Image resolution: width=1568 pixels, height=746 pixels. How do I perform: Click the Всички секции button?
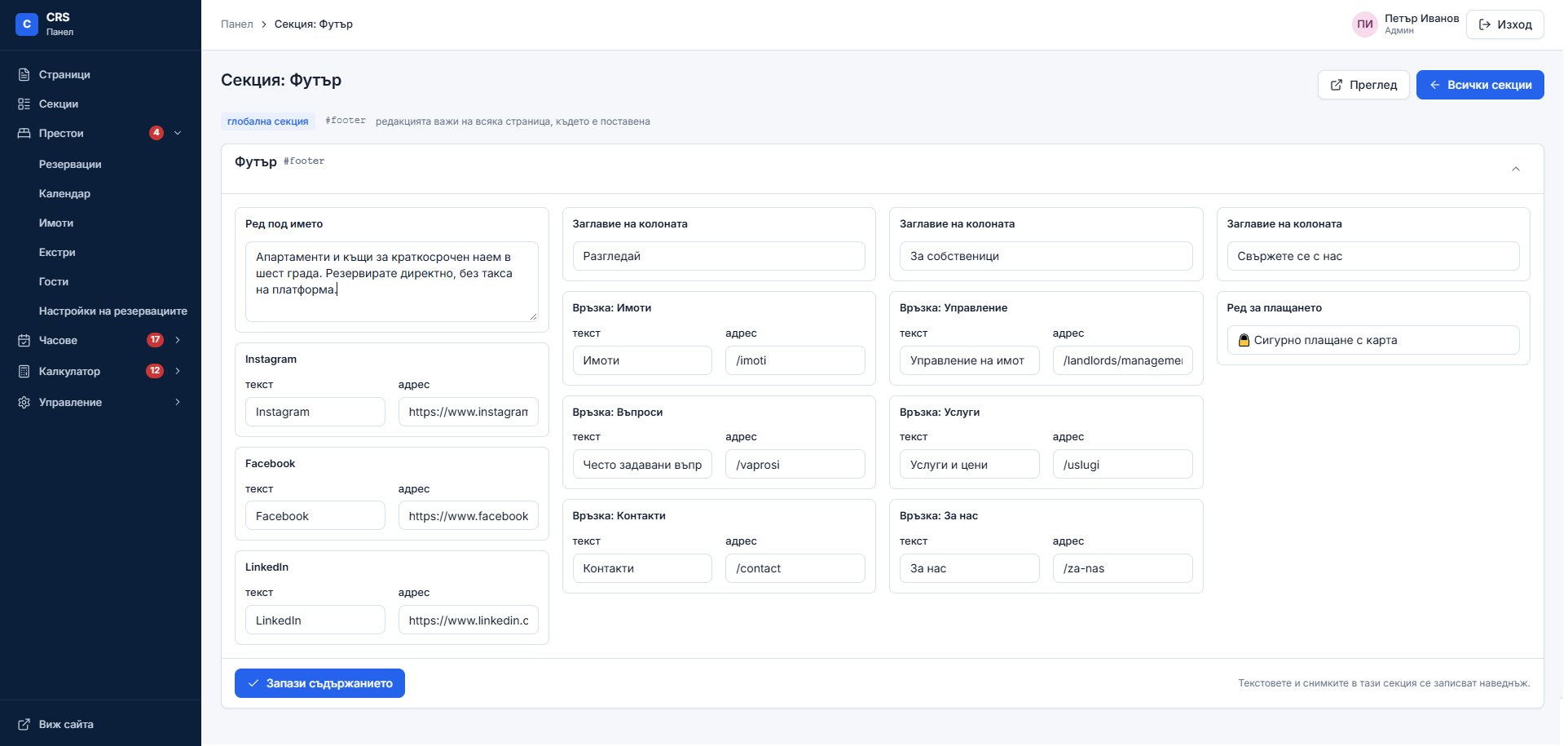[x=1480, y=85]
